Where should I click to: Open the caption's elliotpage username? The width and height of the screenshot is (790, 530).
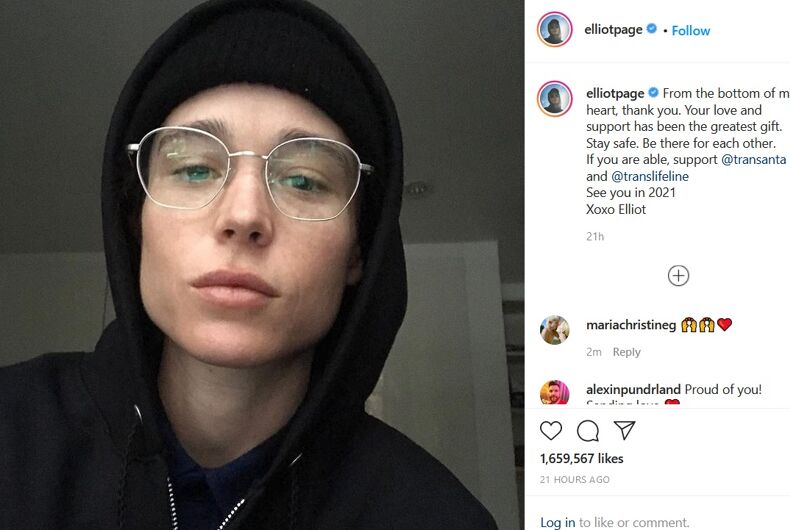tap(615, 93)
